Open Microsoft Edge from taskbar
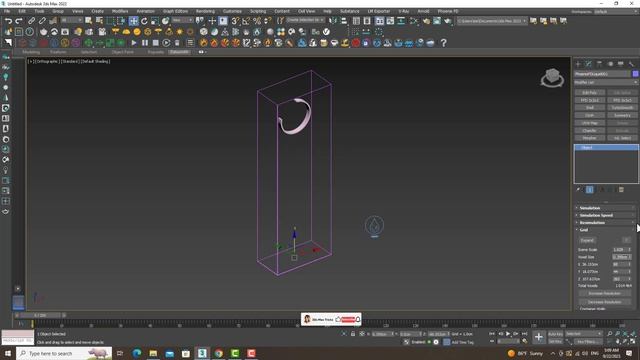Viewport: 640px width, 360px height. click(137, 353)
